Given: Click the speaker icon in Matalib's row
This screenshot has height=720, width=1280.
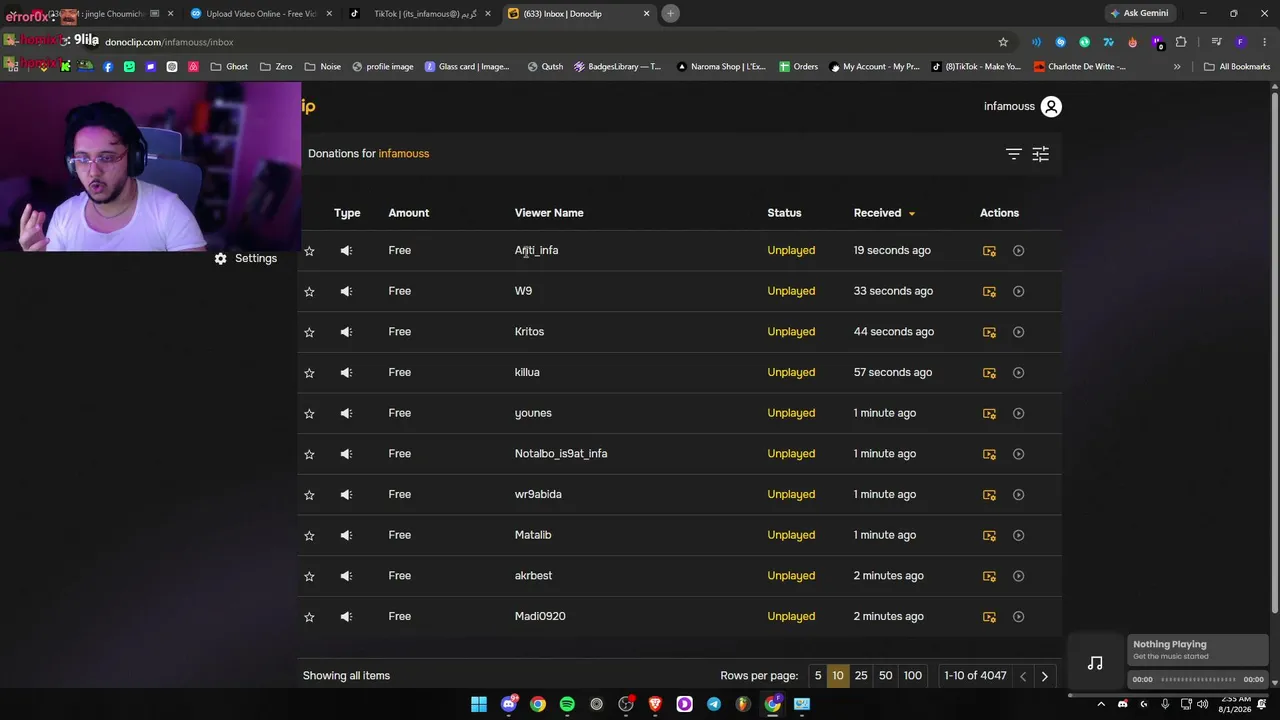Looking at the screenshot, I should click(x=346, y=535).
